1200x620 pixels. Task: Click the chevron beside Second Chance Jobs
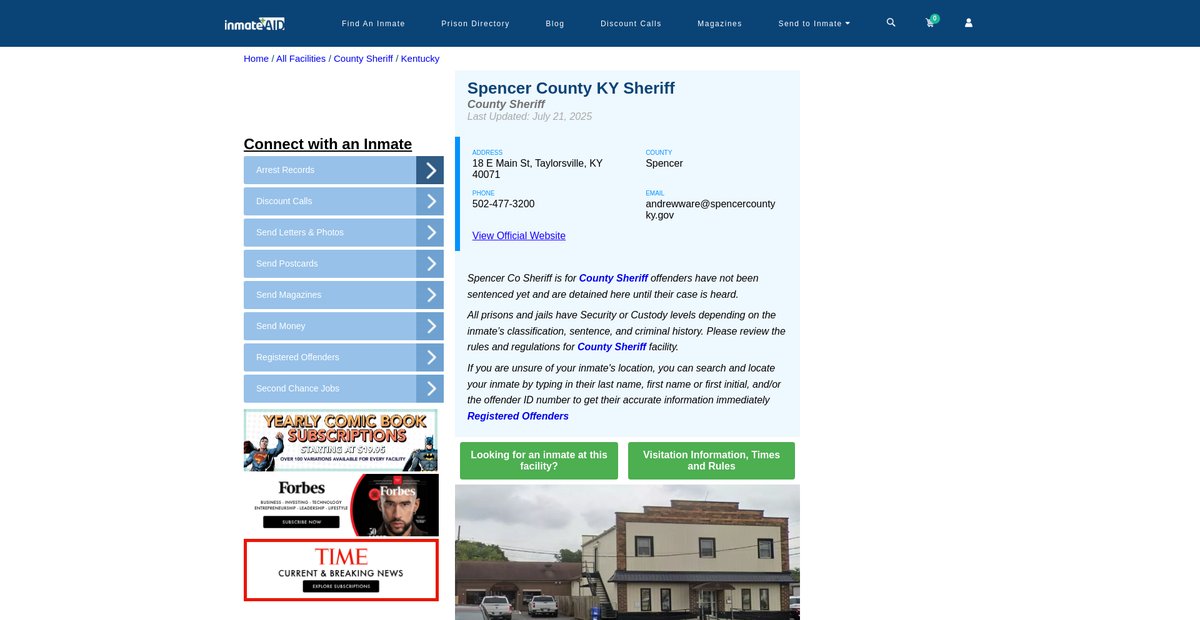click(430, 389)
